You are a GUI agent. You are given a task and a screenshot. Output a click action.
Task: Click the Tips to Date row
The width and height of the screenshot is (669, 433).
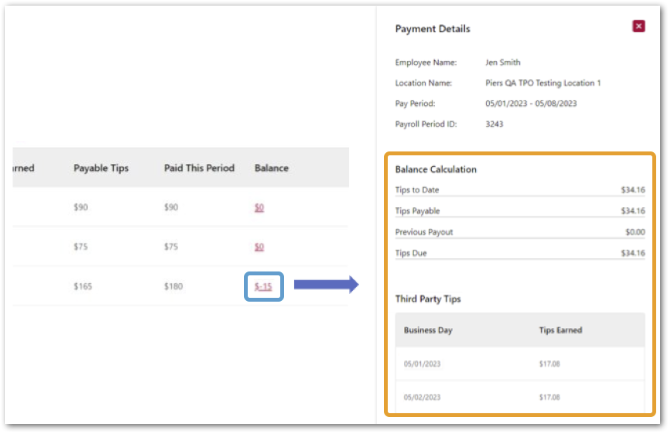pos(519,190)
